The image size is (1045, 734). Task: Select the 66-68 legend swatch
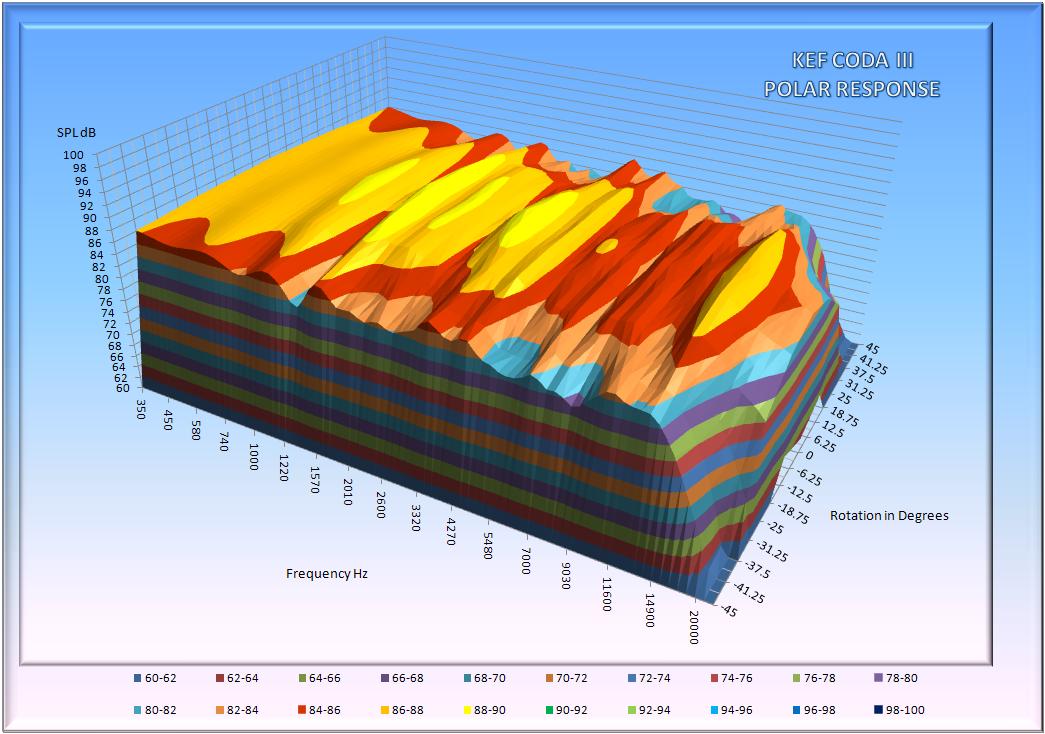tap(385, 678)
